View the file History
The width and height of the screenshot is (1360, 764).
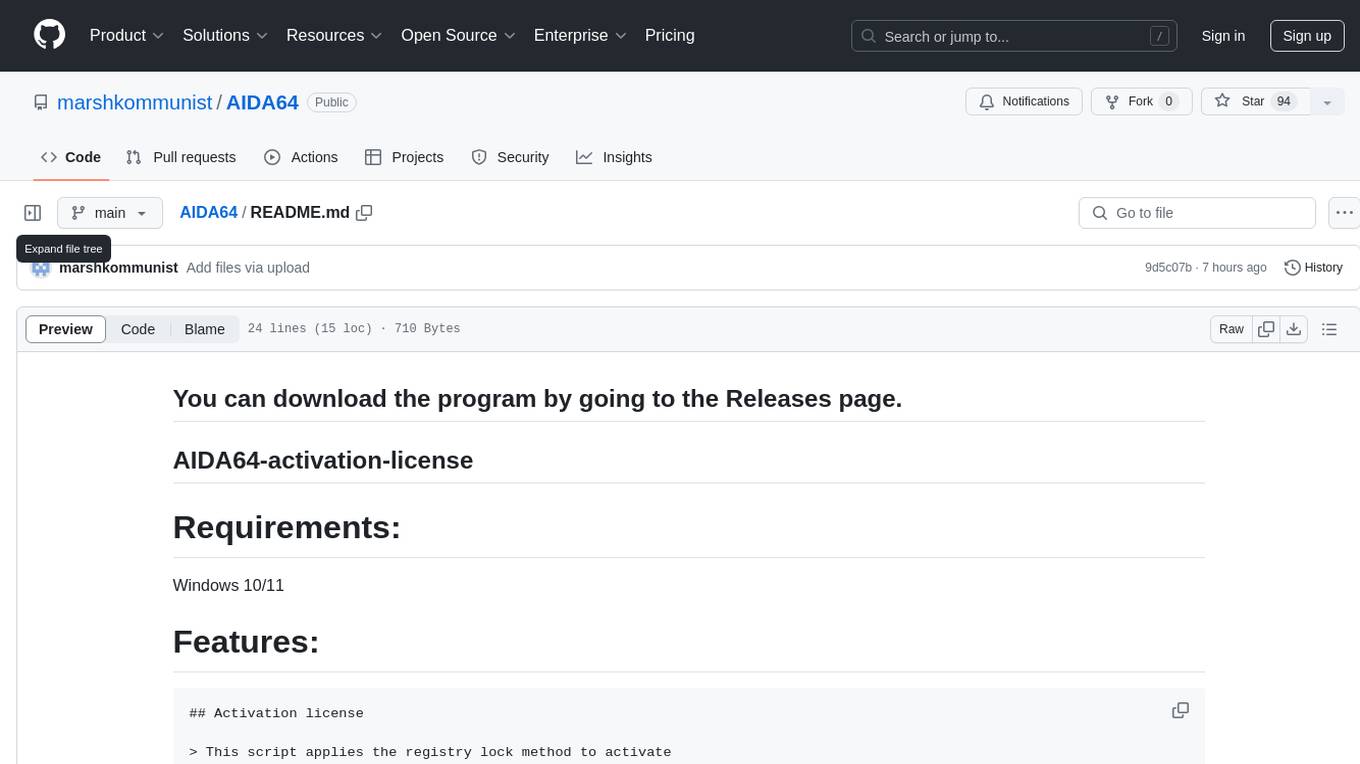(x=1313, y=267)
